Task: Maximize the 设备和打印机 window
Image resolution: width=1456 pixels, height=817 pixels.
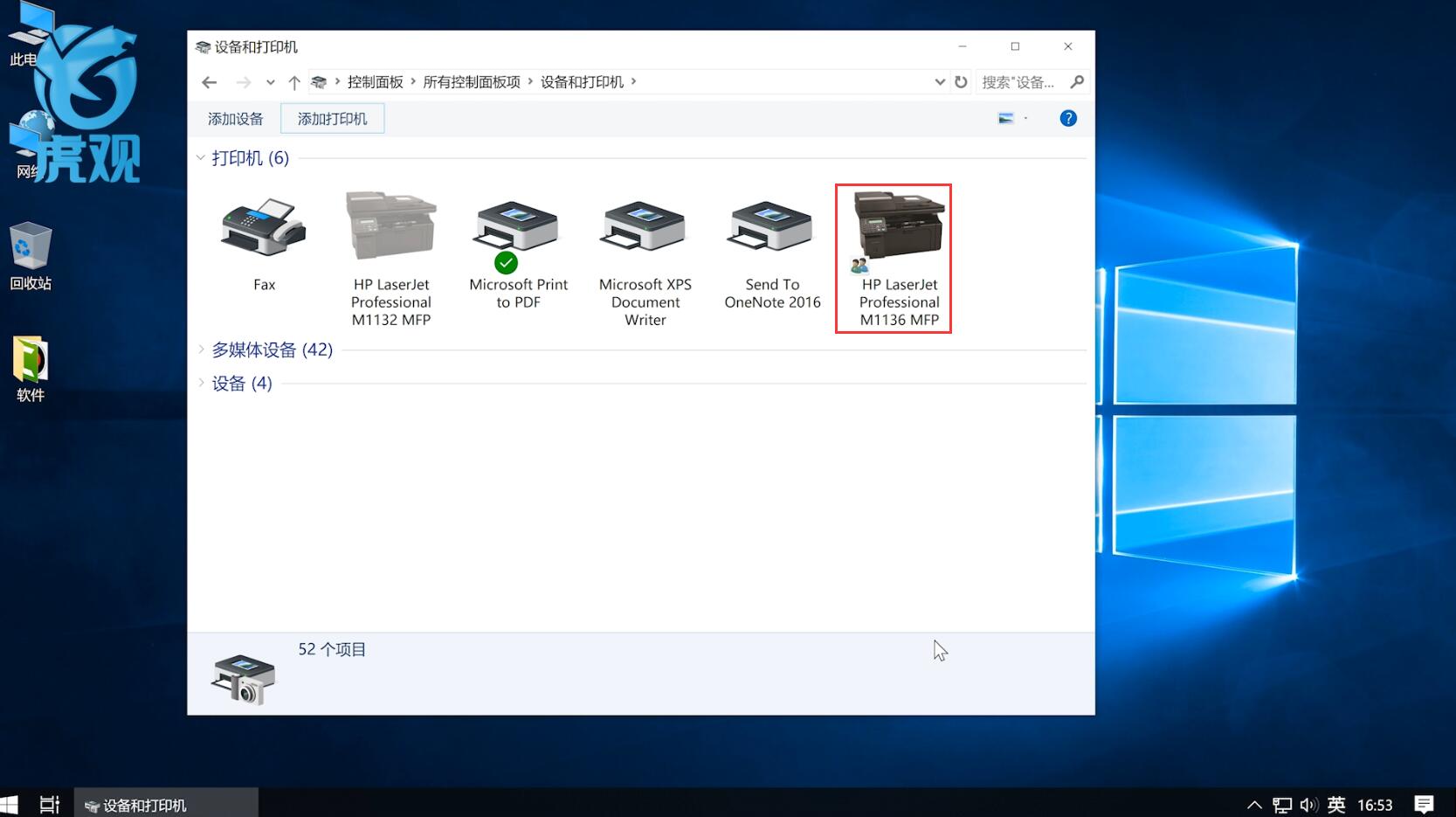Action: click(1015, 46)
